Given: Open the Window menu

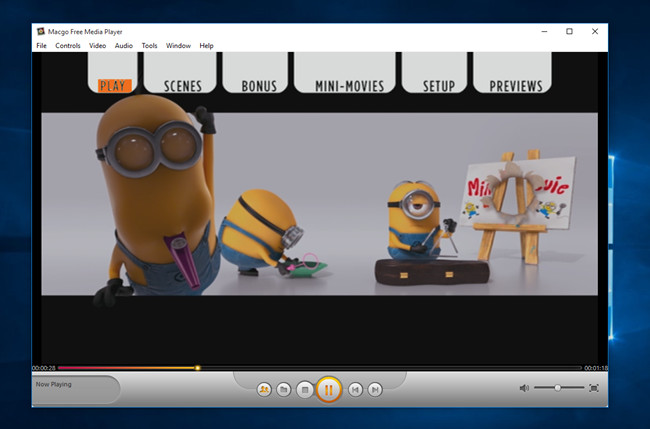Looking at the screenshot, I should (x=178, y=46).
